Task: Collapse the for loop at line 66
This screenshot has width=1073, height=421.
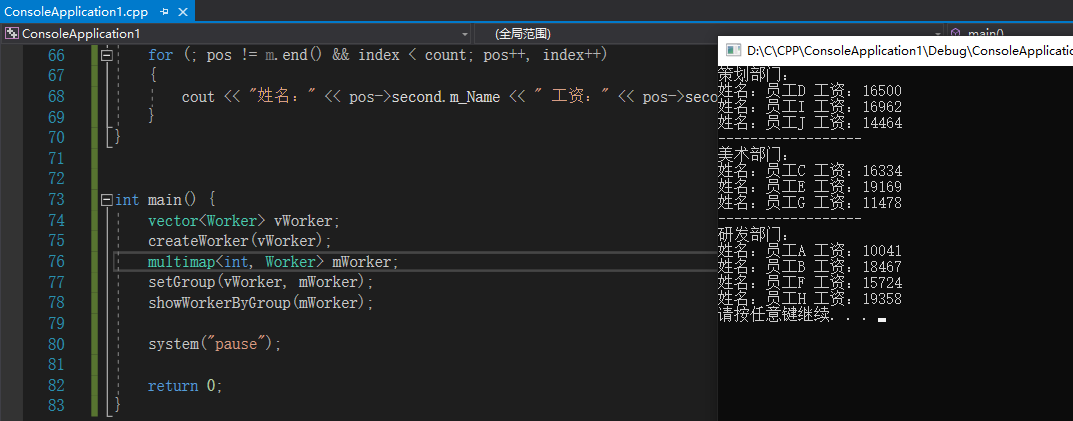Action: 106,55
